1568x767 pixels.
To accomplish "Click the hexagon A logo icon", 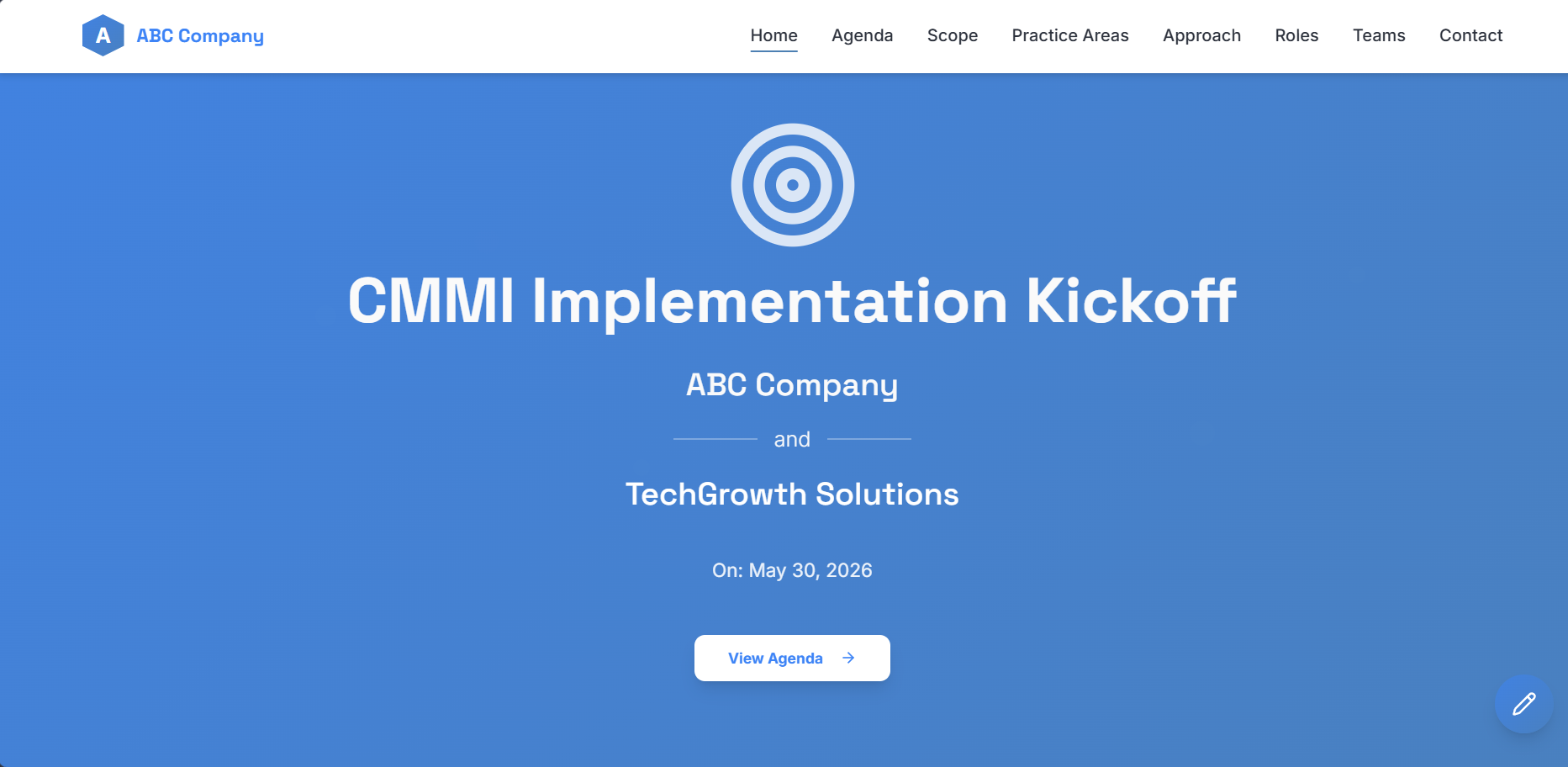I will (x=103, y=35).
